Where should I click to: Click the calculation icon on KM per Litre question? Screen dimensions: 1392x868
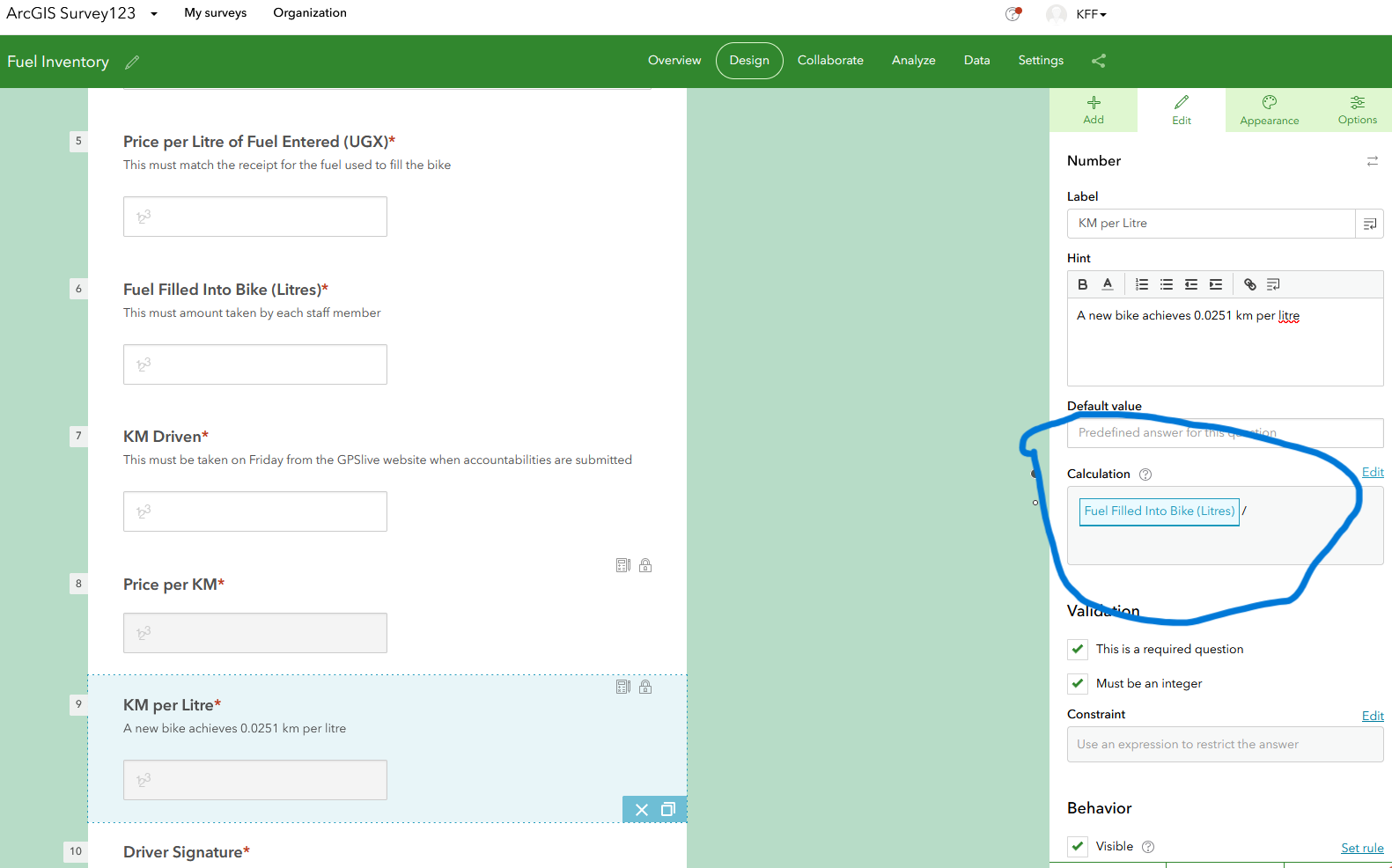[x=623, y=687]
